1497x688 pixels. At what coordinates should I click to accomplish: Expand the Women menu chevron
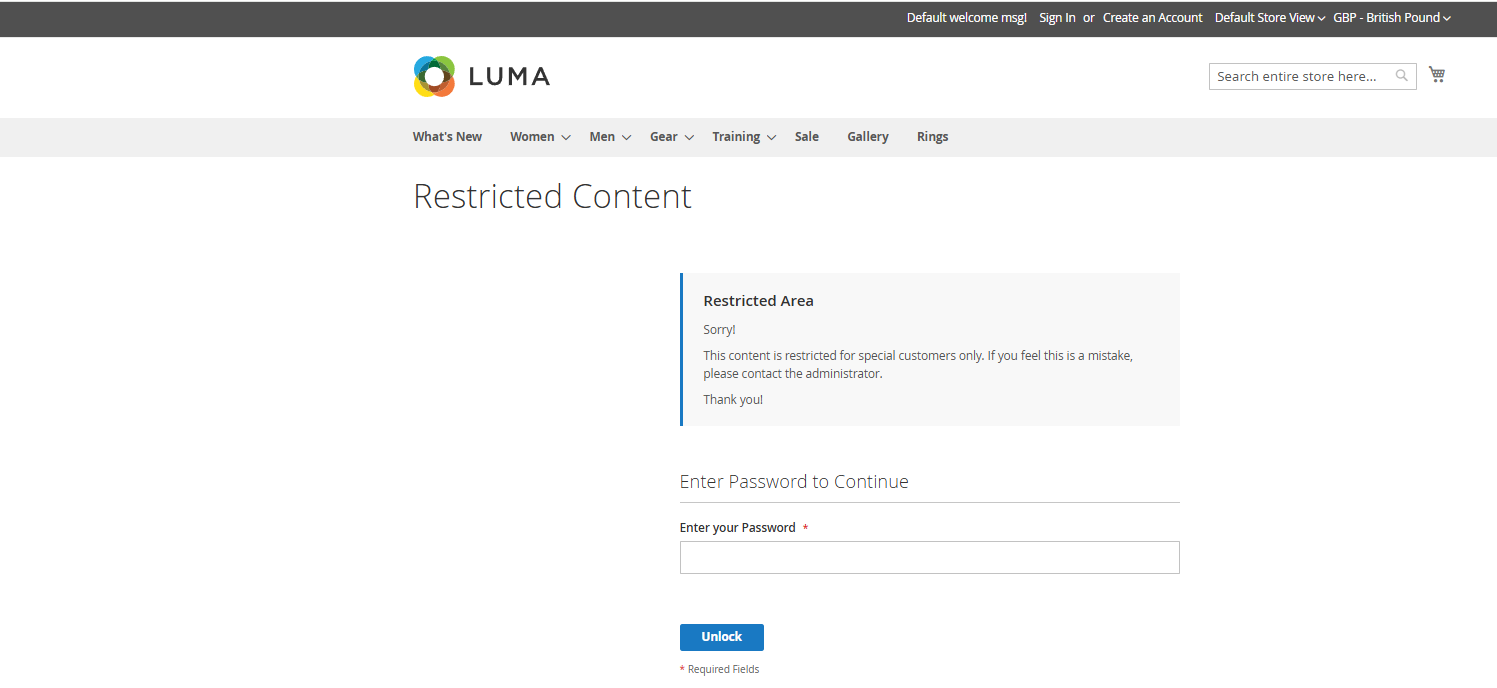pyautogui.click(x=566, y=138)
